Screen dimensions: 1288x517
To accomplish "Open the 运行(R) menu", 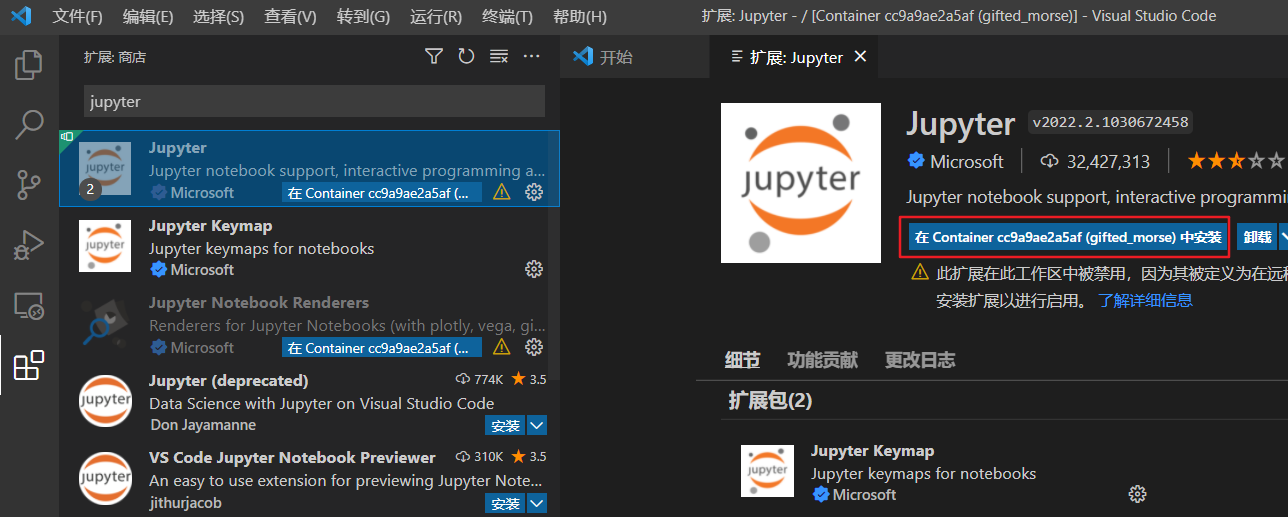I will pos(436,16).
